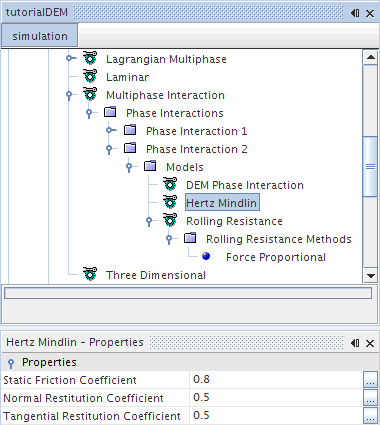Select the Models tree item

(185, 167)
